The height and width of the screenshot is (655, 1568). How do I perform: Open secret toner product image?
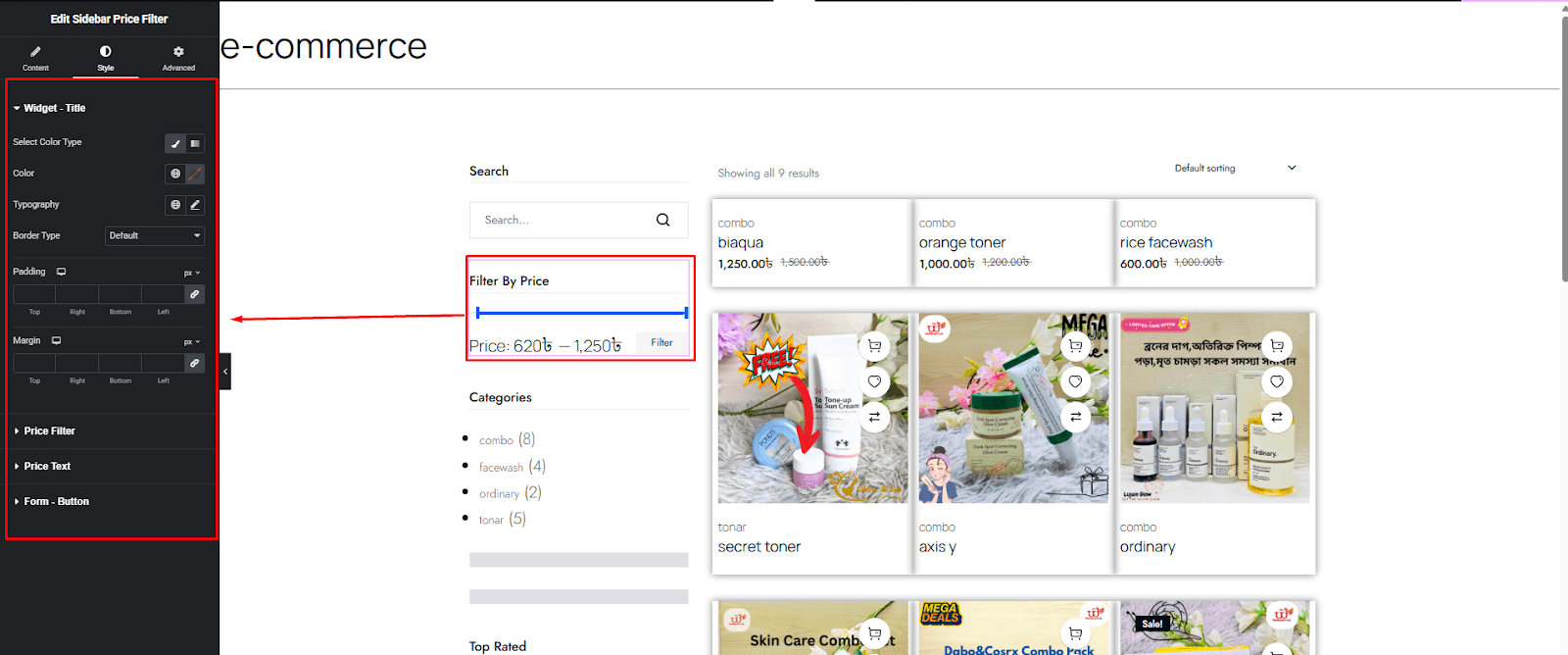point(812,408)
